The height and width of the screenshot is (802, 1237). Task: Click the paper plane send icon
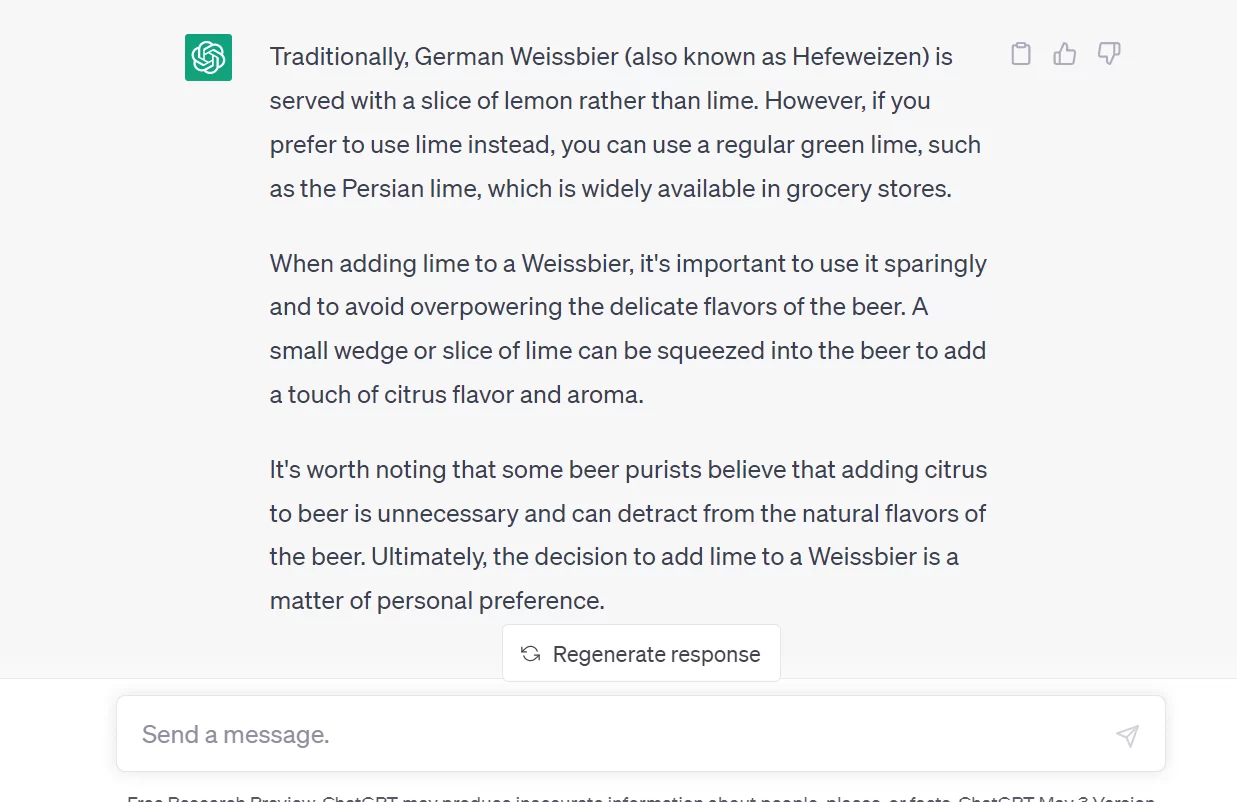click(1127, 735)
